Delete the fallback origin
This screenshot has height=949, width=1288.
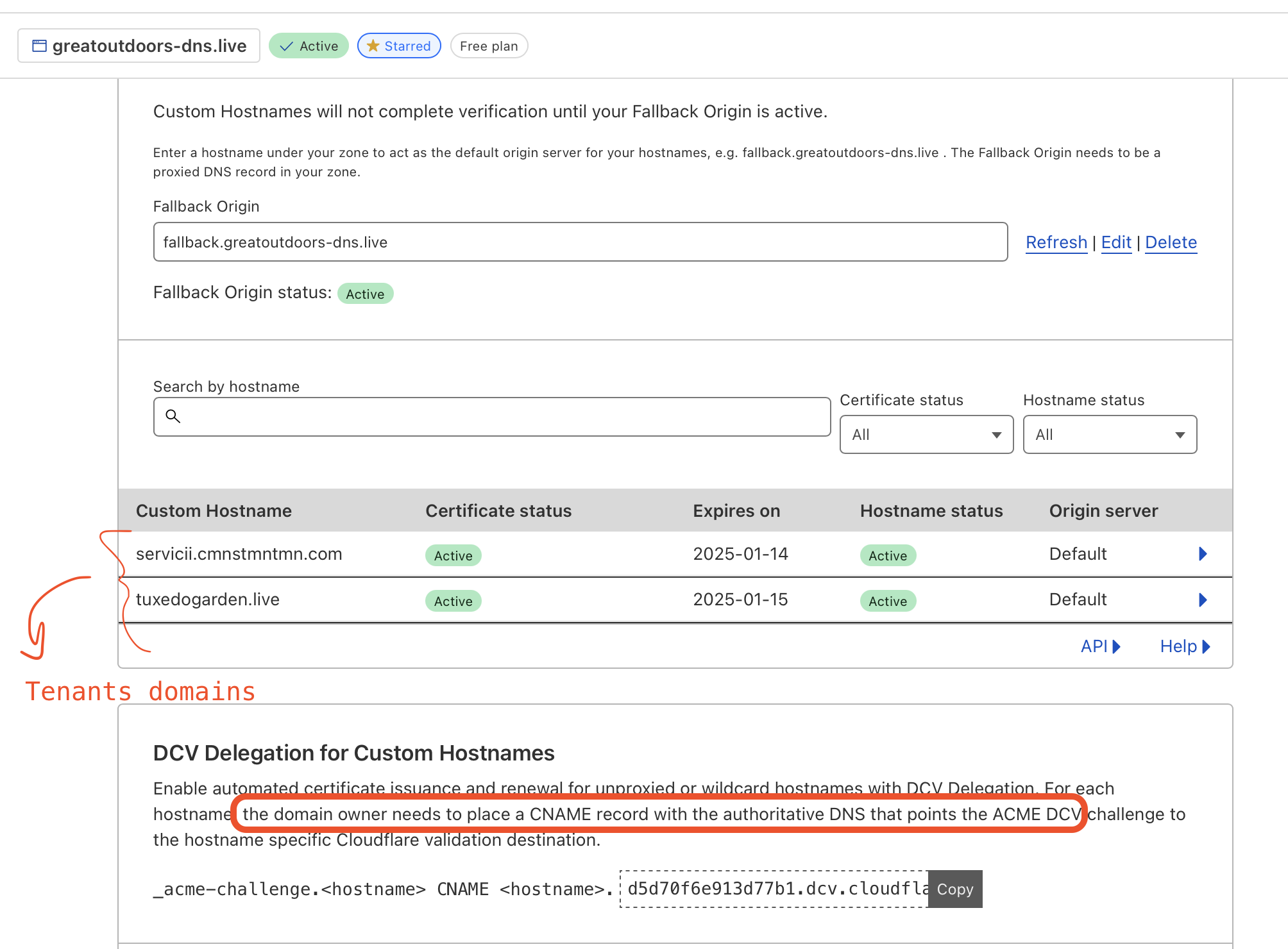point(1171,242)
